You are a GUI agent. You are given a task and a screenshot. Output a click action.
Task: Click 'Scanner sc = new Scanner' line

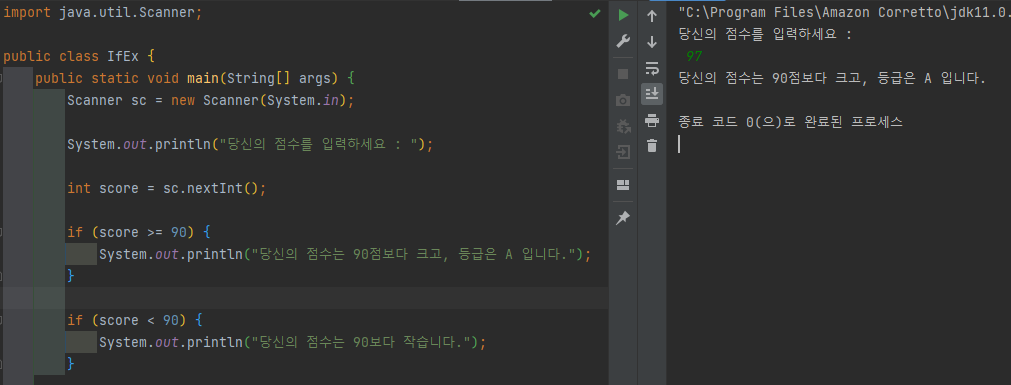click(x=211, y=101)
